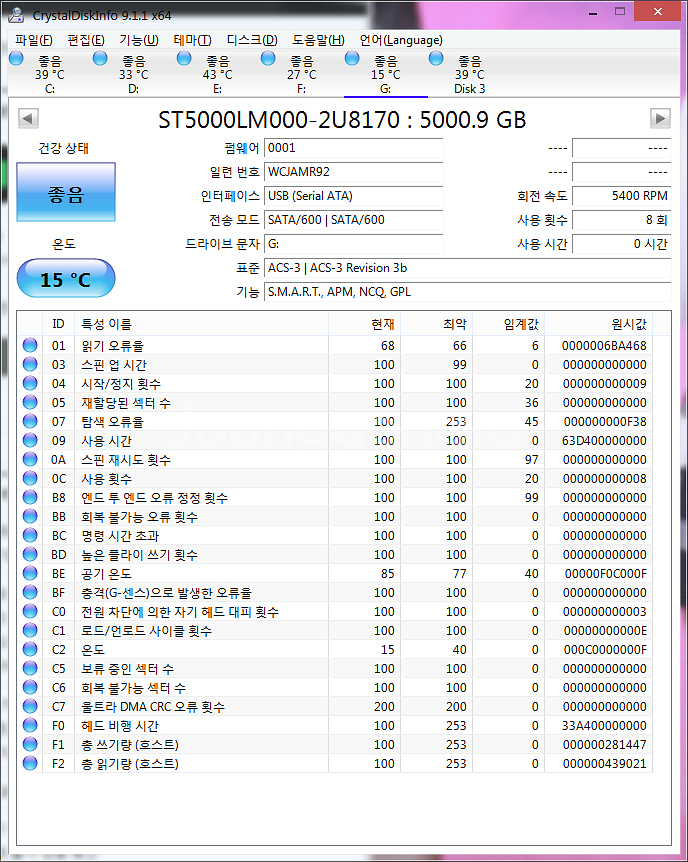The height and width of the screenshot is (862, 688).
Task: Open the 테마(T) menu
Action: [192, 40]
